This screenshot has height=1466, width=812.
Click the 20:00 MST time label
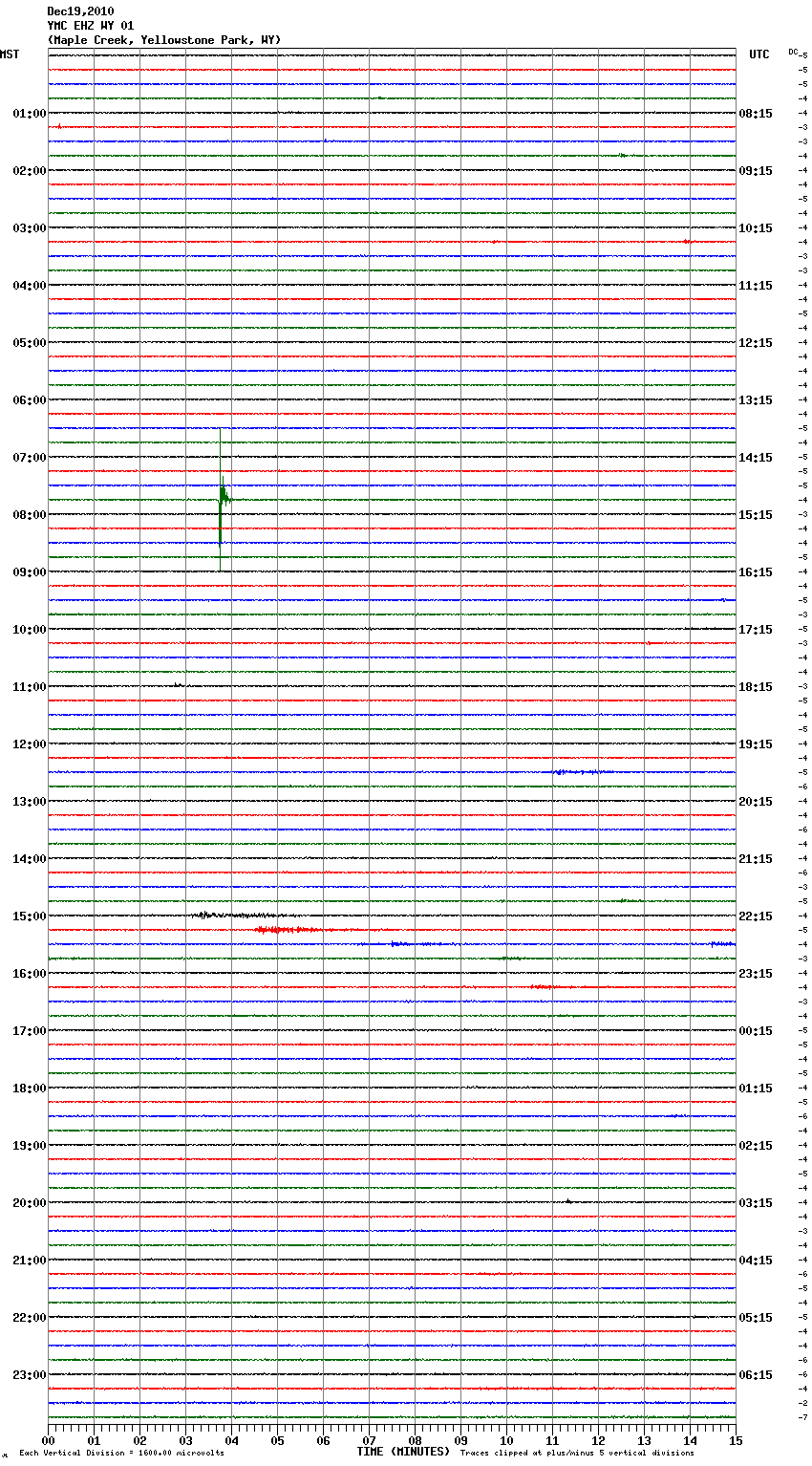point(30,1203)
